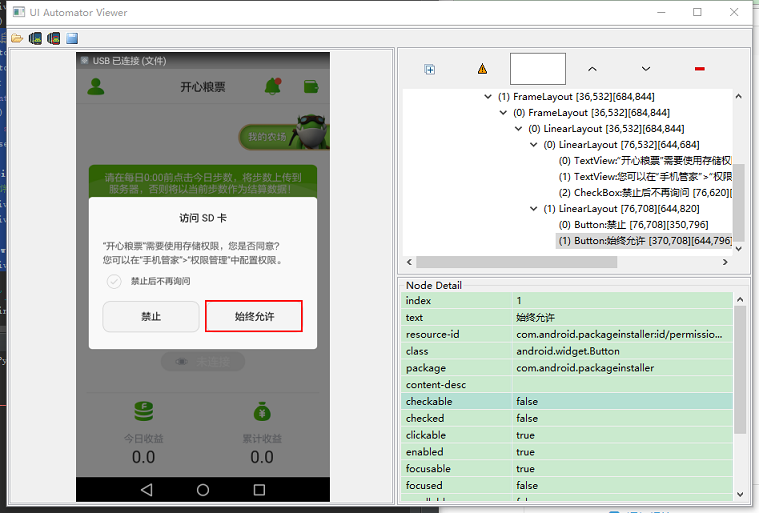759x513 pixels.
Task: Click the 累计收益 money bag icon
Action: (x=262, y=411)
